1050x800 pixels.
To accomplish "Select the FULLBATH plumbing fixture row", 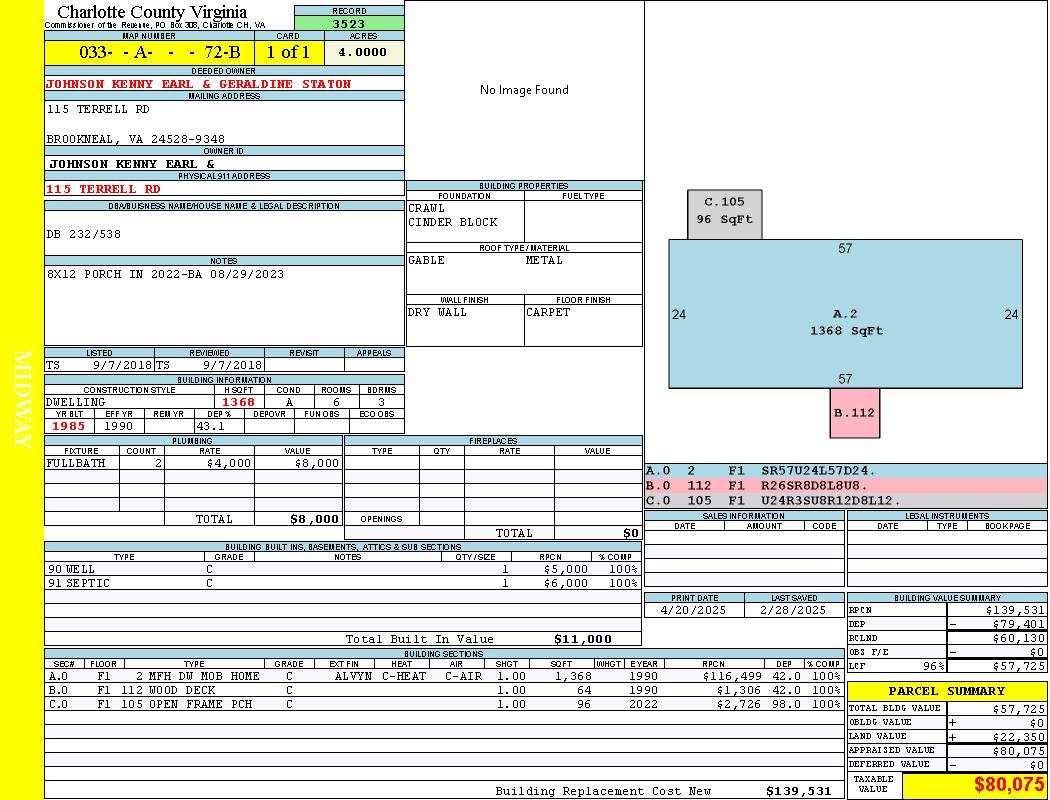I will click(193, 464).
